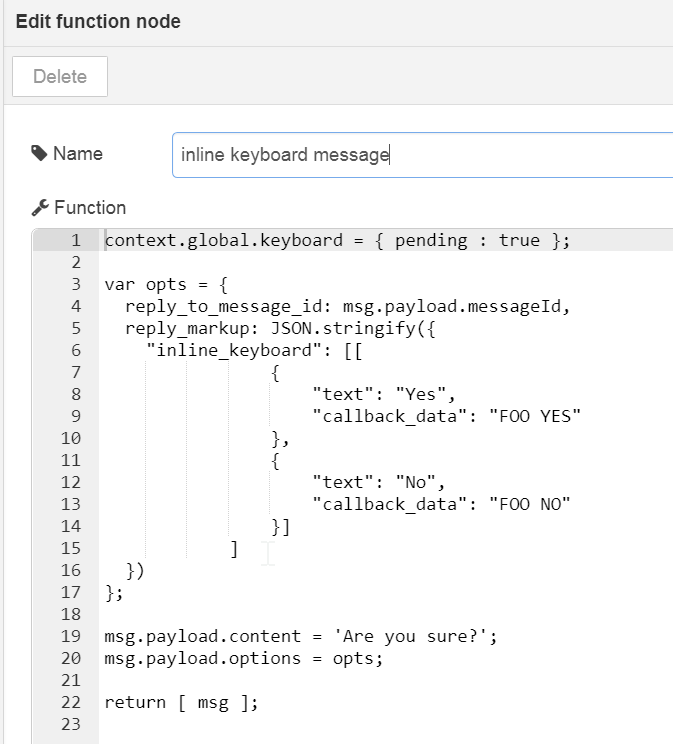Click the msg.payload.options assignment line

coord(243,658)
